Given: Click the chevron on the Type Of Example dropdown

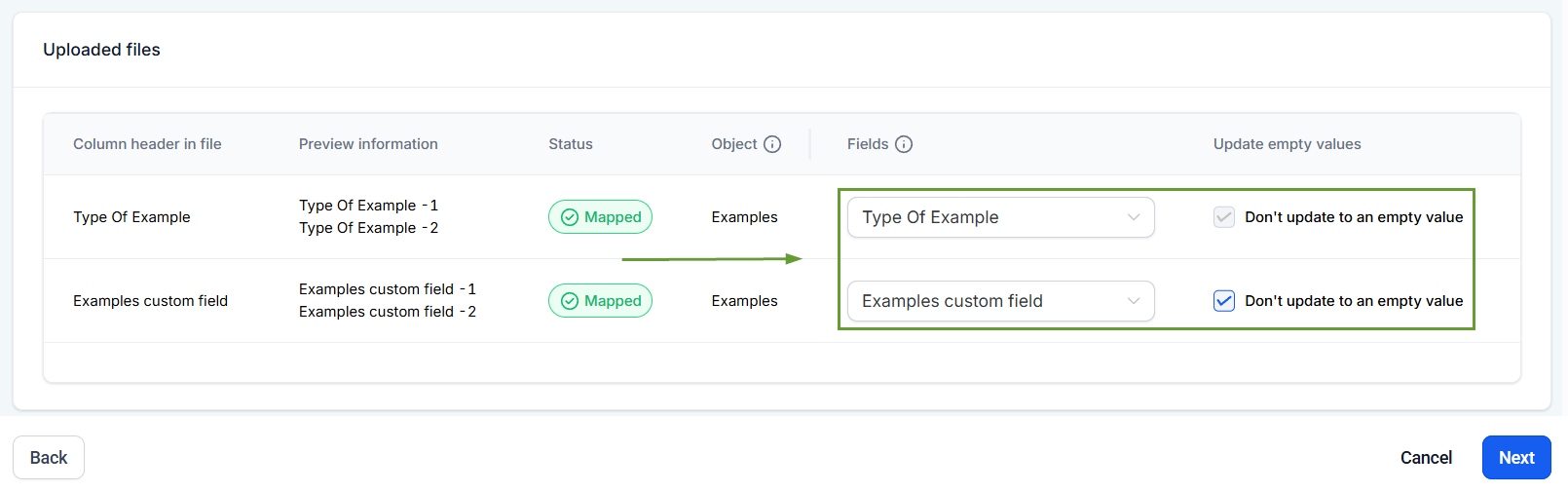Looking at the screenshot, I should click(1134, 217).
